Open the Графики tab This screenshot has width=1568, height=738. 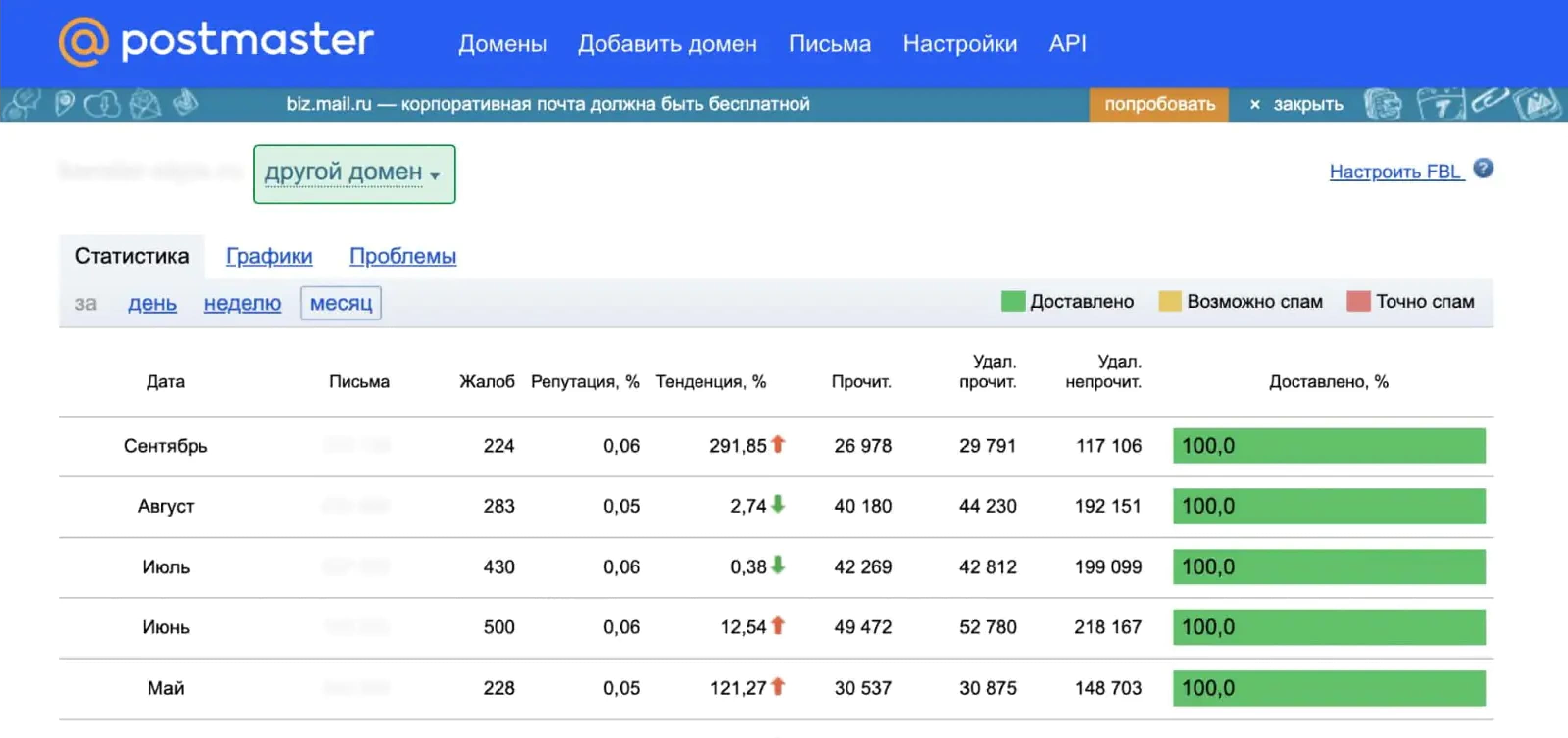[x=269, y=255]
